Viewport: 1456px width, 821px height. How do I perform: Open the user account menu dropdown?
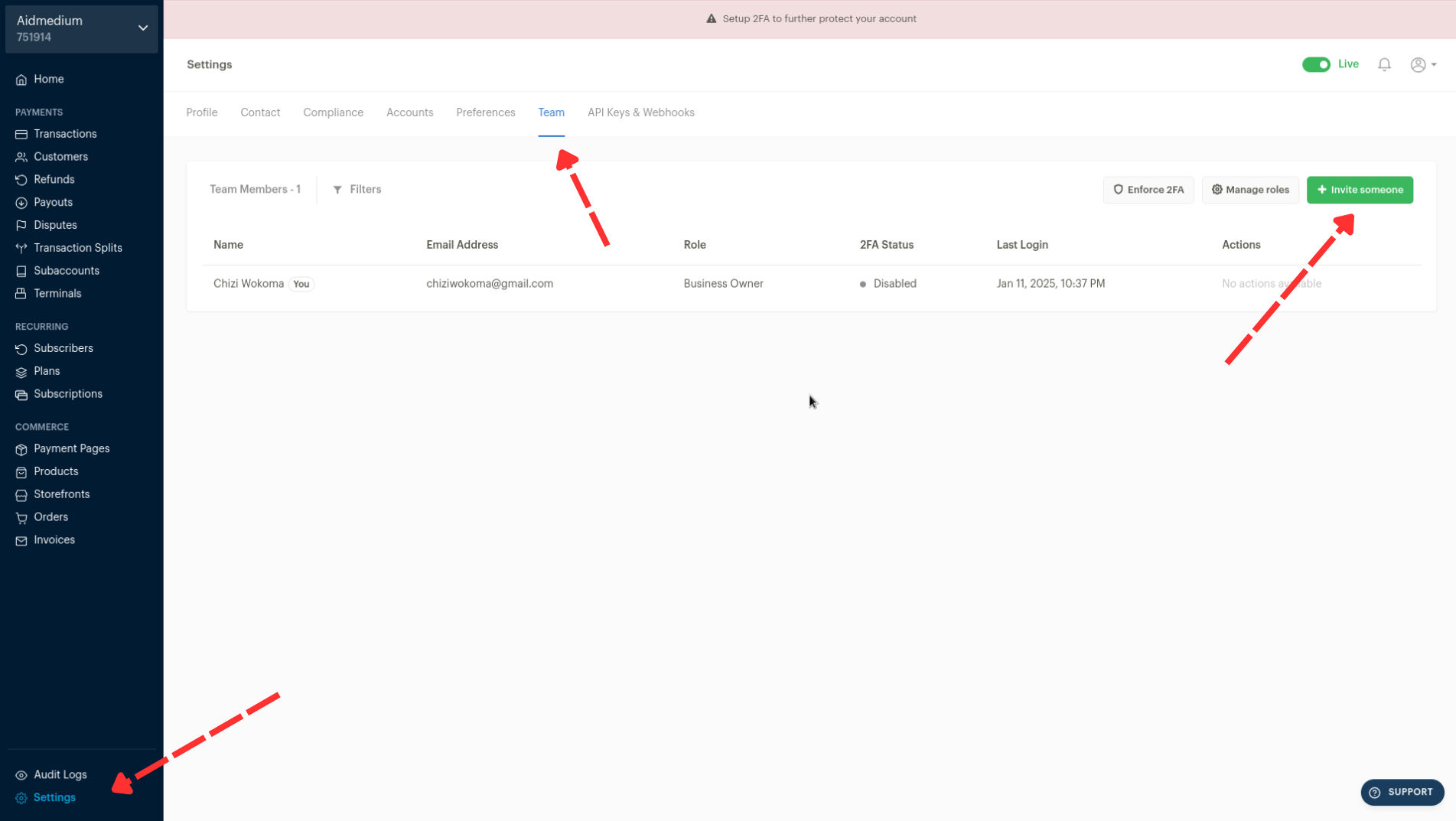pyautogui.click(x=1423, y=65)
